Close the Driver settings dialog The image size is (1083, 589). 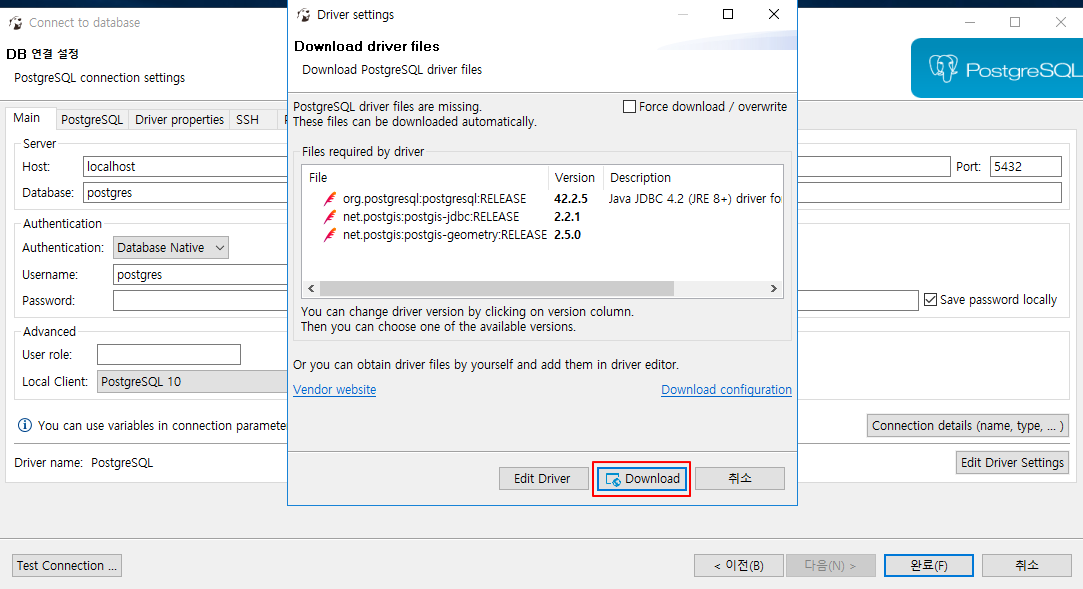pos(774,15)
